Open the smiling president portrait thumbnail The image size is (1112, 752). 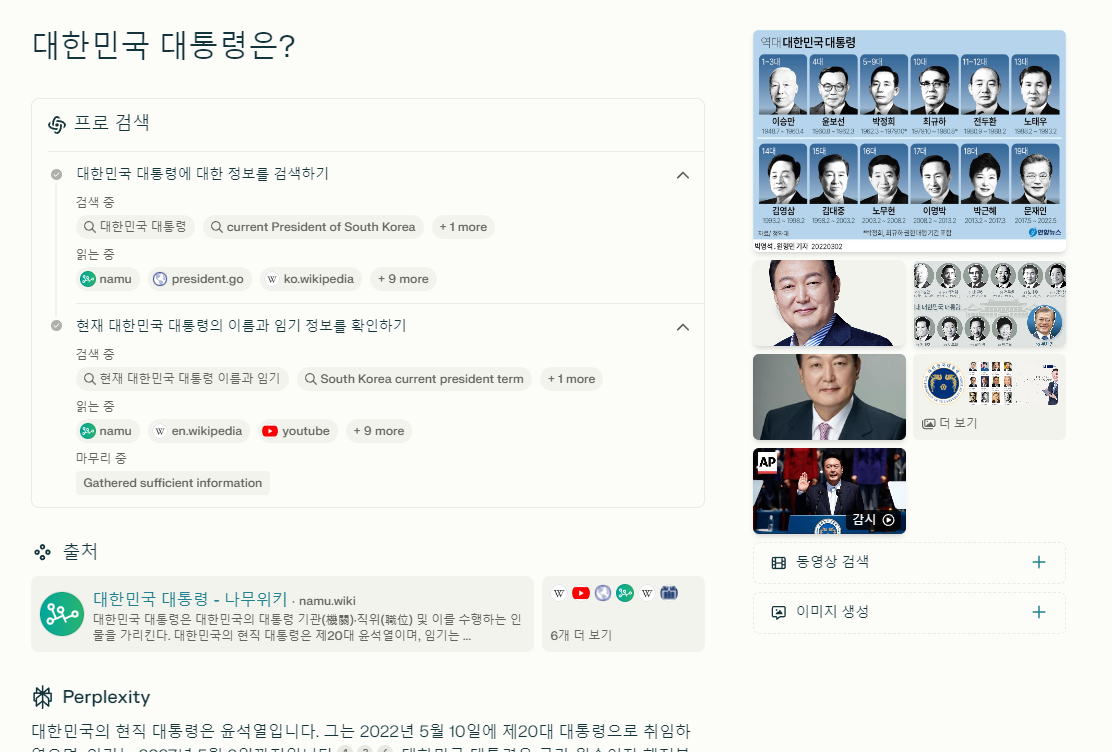829,303
